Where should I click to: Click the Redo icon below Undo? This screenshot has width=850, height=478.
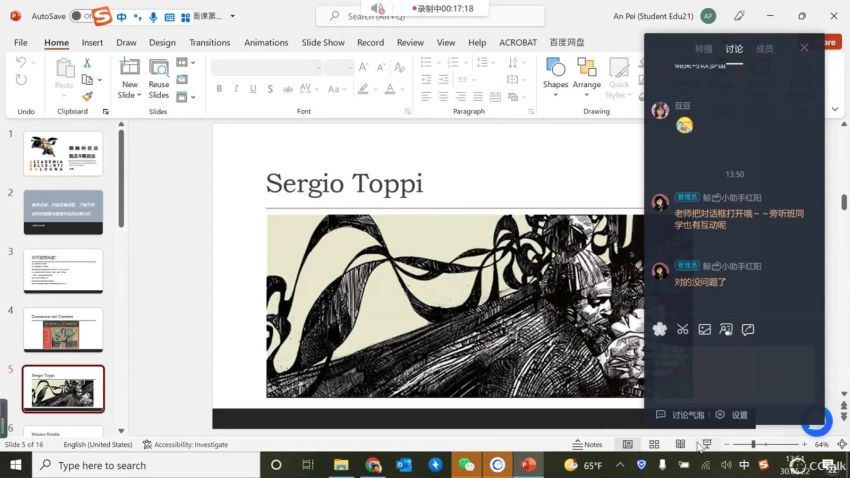click(x=21, y=80)
